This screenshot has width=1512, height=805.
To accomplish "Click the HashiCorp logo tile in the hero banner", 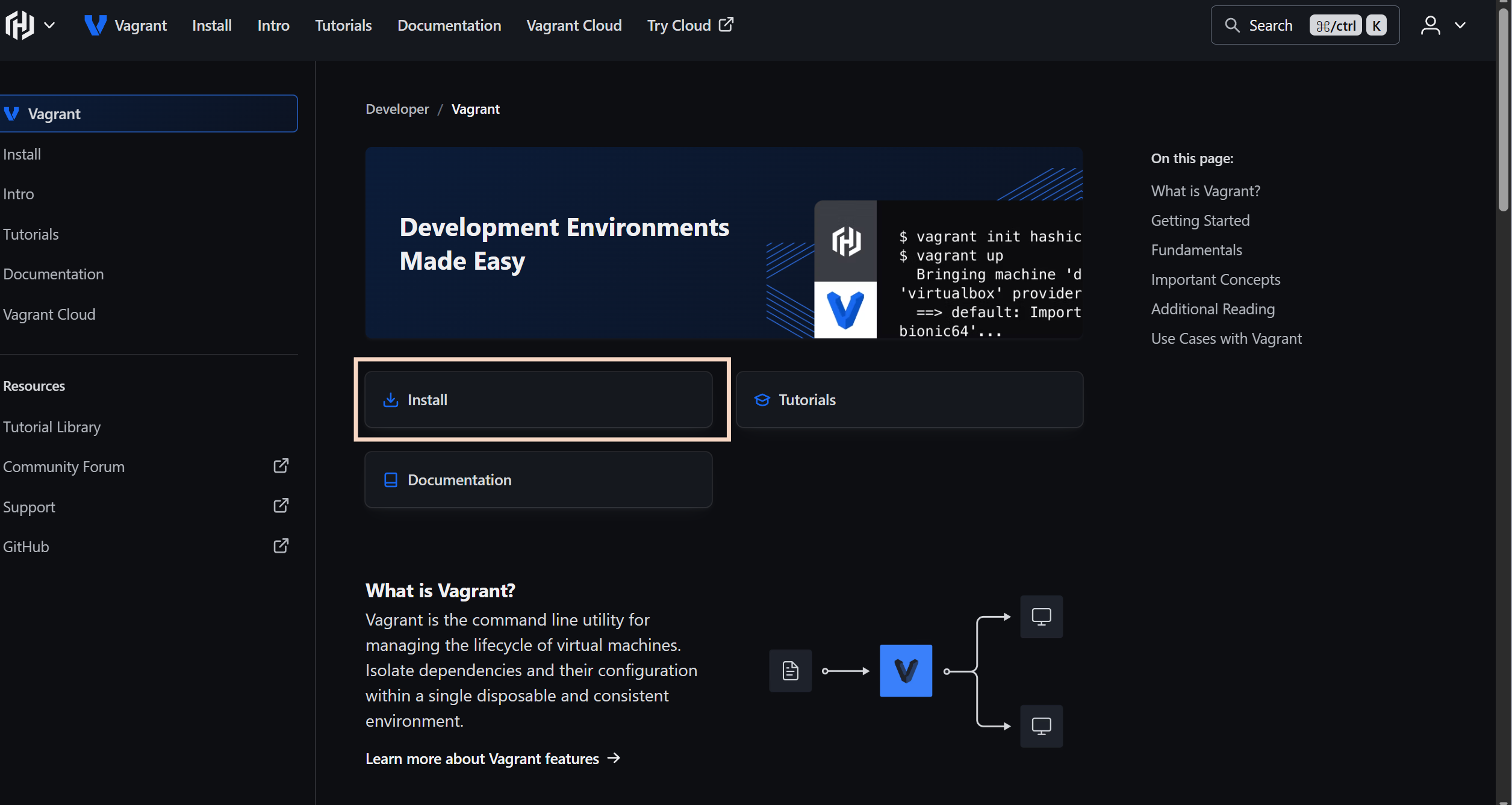I will coord(845,241).
